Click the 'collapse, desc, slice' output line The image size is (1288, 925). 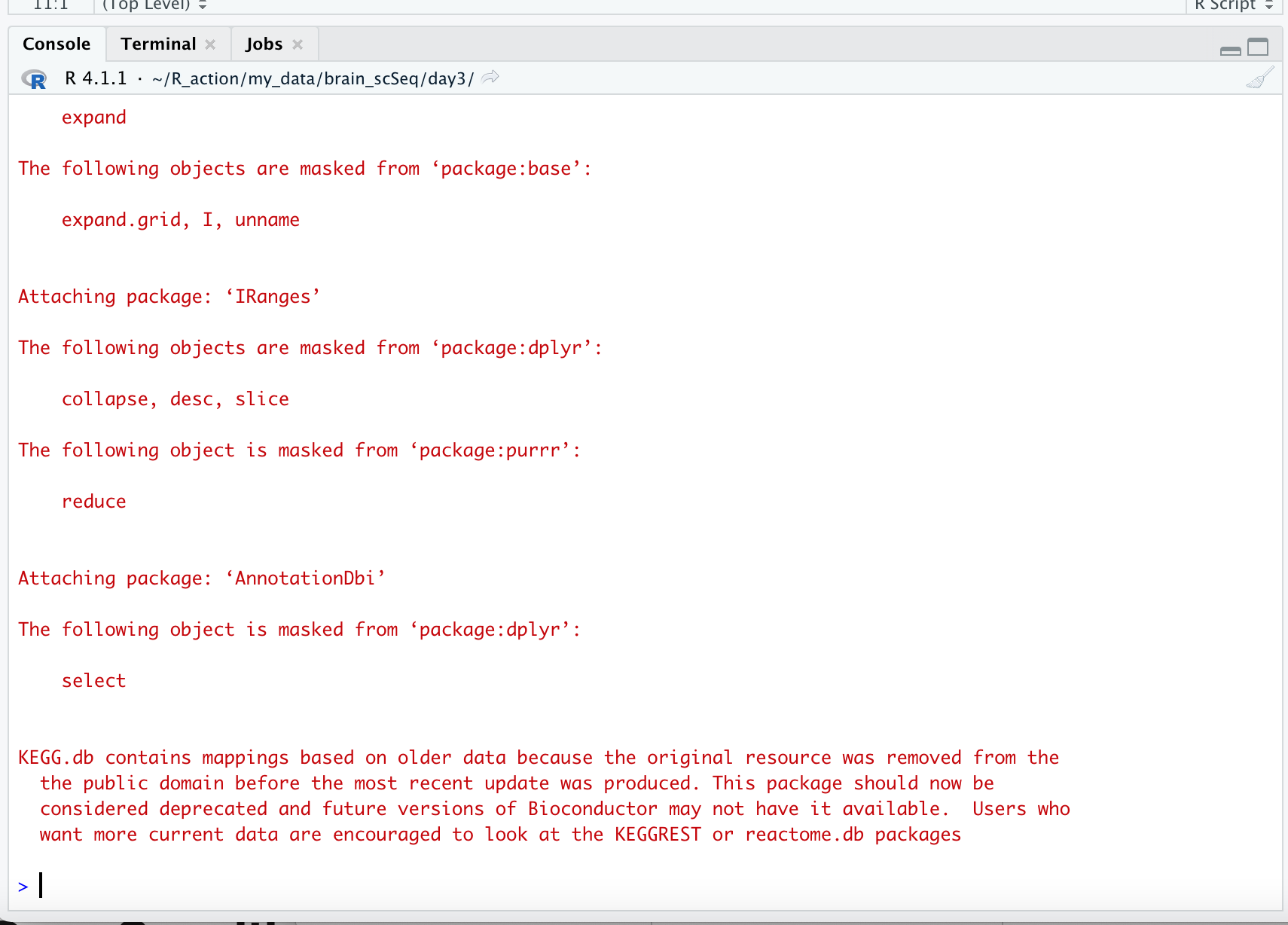click(175, 398)
